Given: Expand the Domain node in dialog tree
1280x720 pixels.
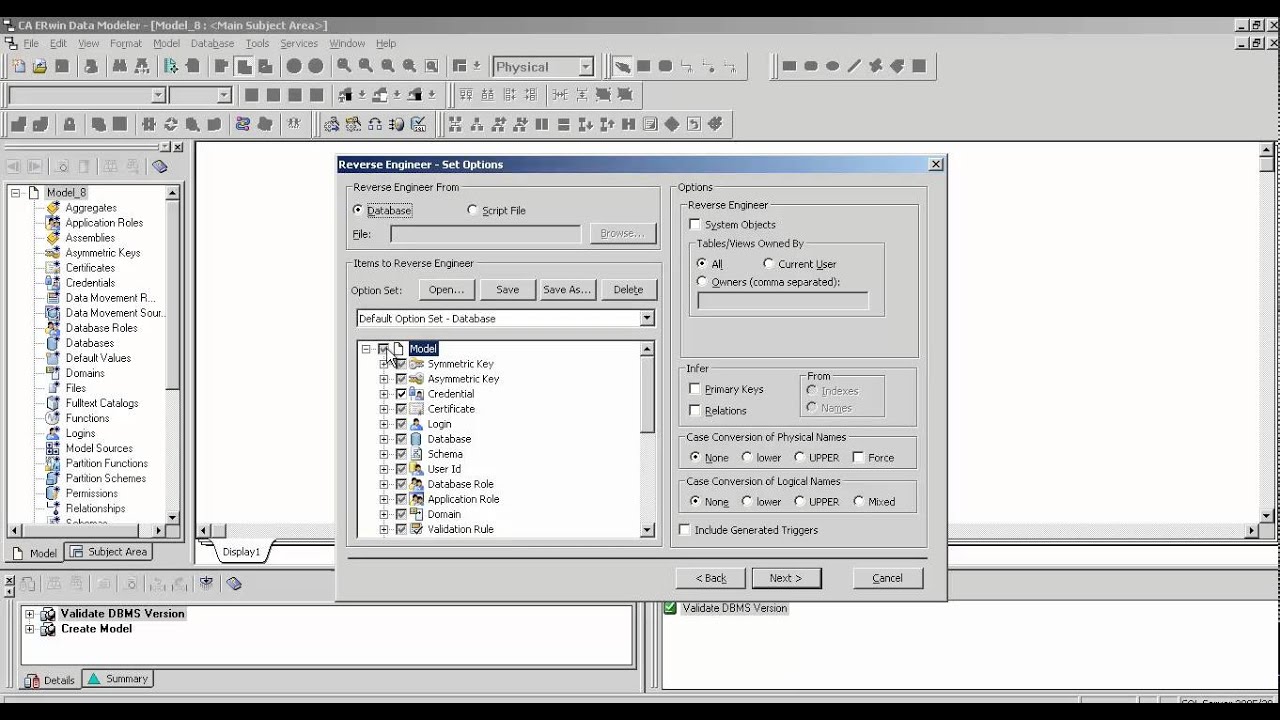Looking at the screenshot, I should pos(384,514).
